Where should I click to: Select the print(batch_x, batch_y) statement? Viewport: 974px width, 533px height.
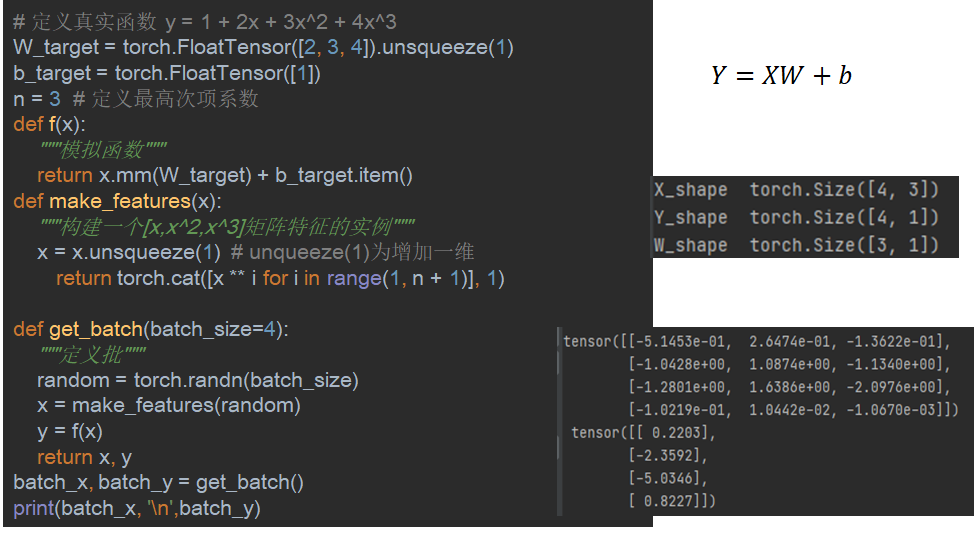pyautogui.click(x=137, y=508)
